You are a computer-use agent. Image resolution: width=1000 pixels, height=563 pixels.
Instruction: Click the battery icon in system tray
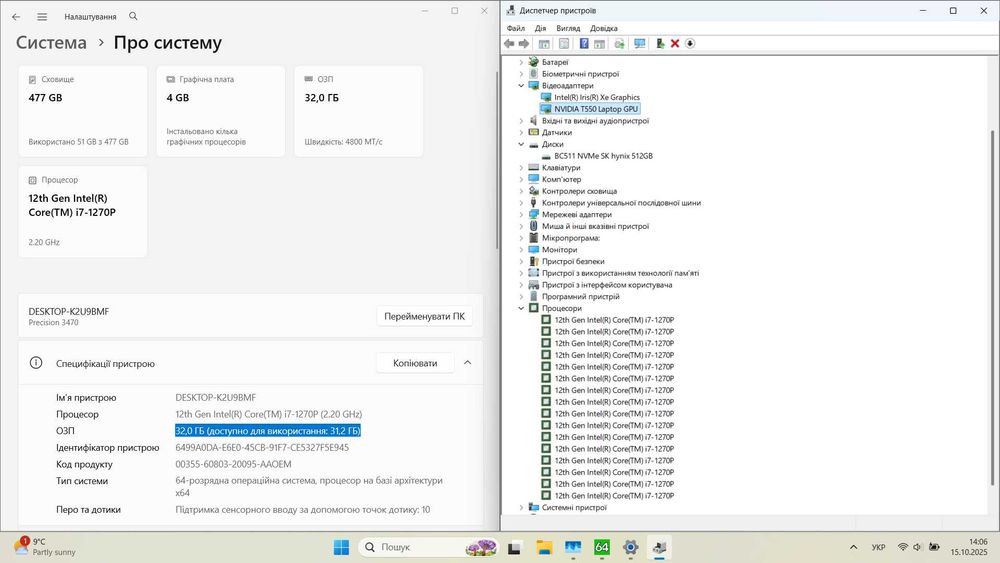934,547
